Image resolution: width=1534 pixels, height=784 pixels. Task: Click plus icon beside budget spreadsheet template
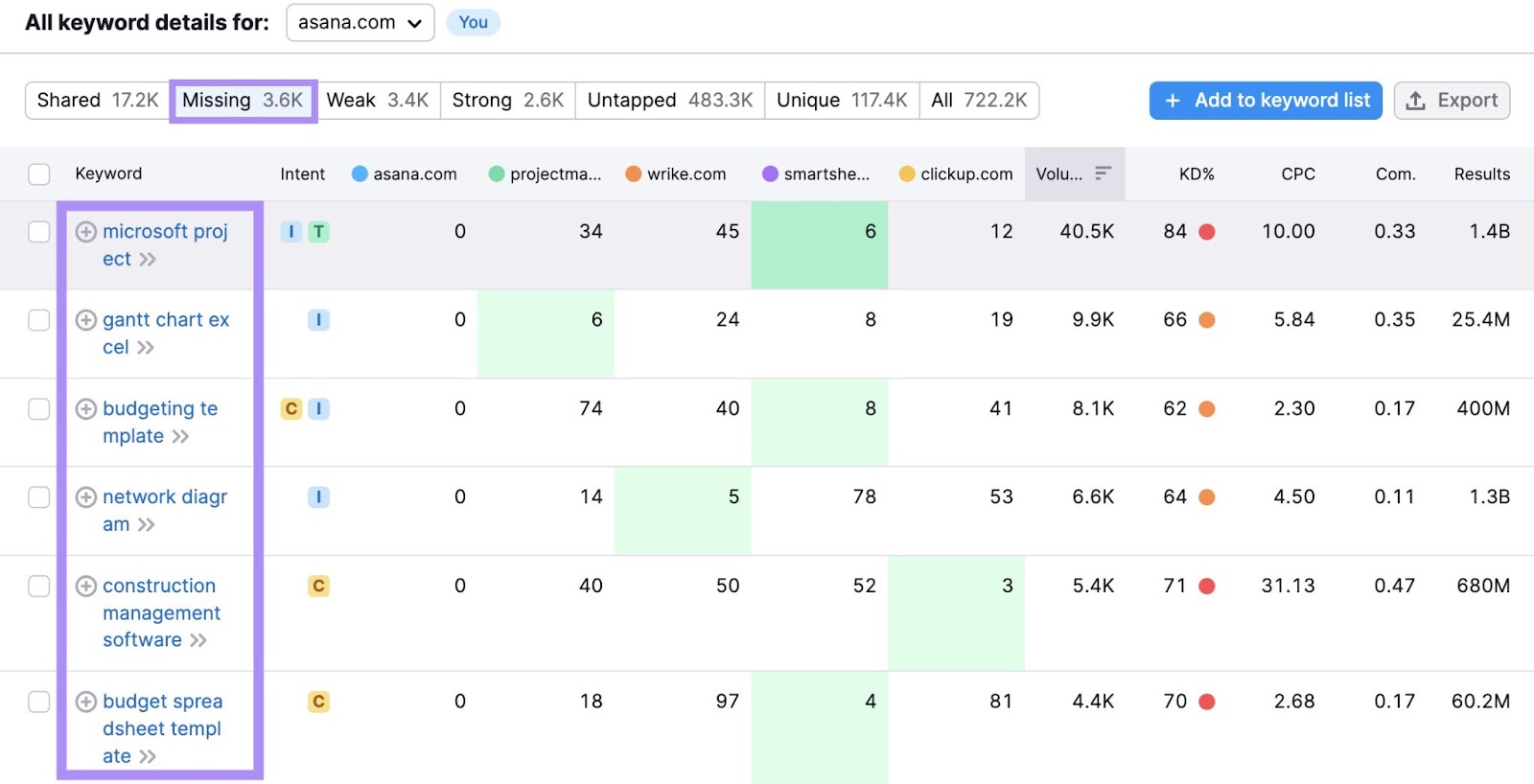point(86,702)
